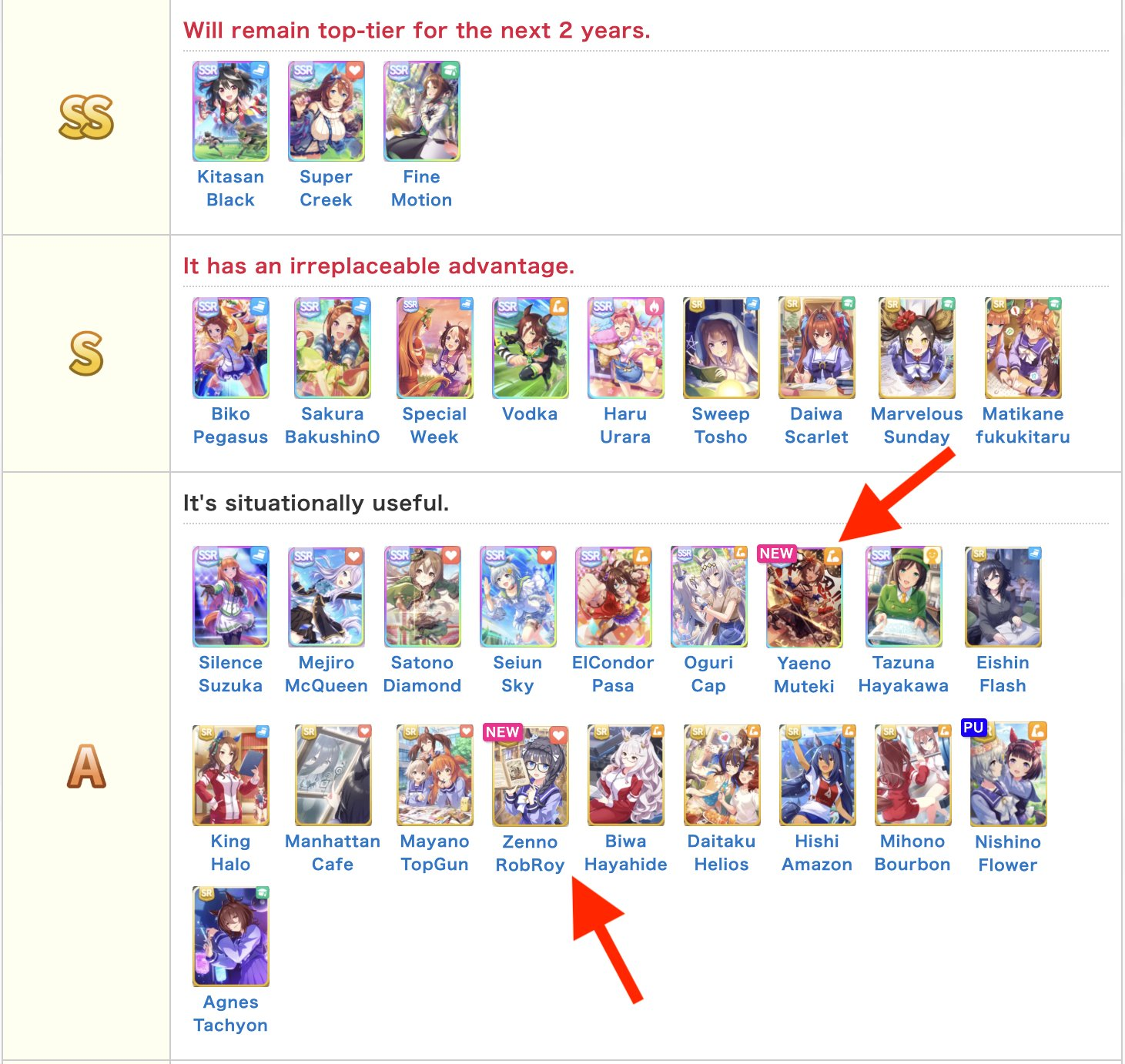Click the SS tier rank icon
The image size is (1125, 1064).
86,118
